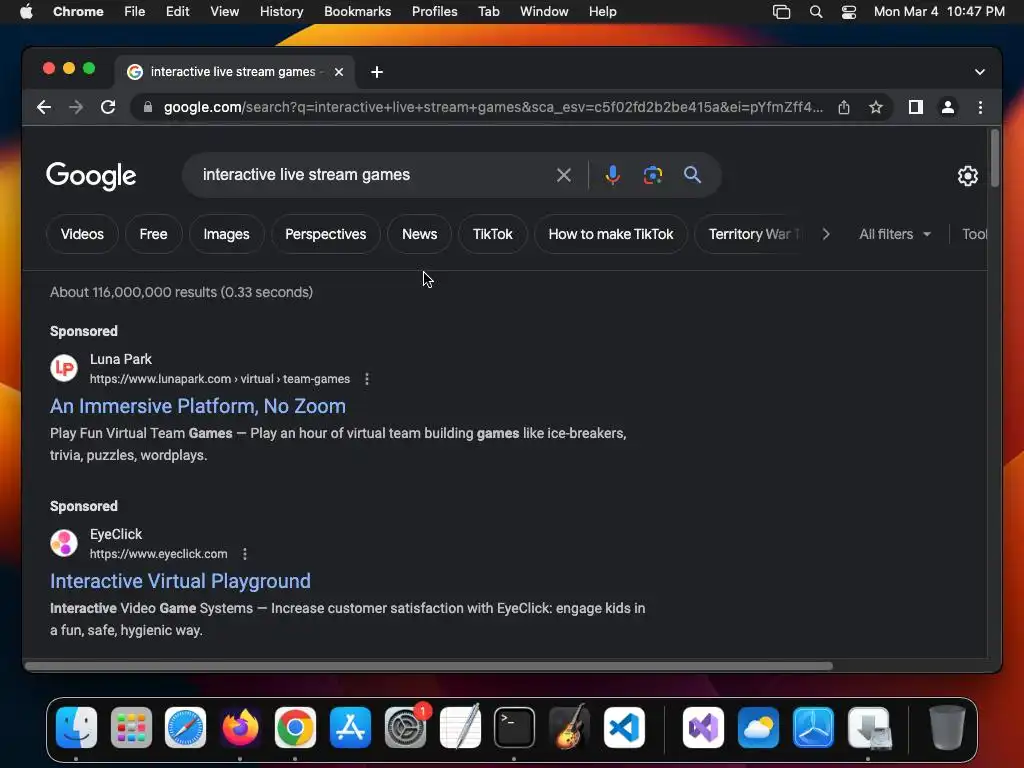Open Finder from the dock
Viewport: 1024px width, 768px height.
tap(76, 727)
